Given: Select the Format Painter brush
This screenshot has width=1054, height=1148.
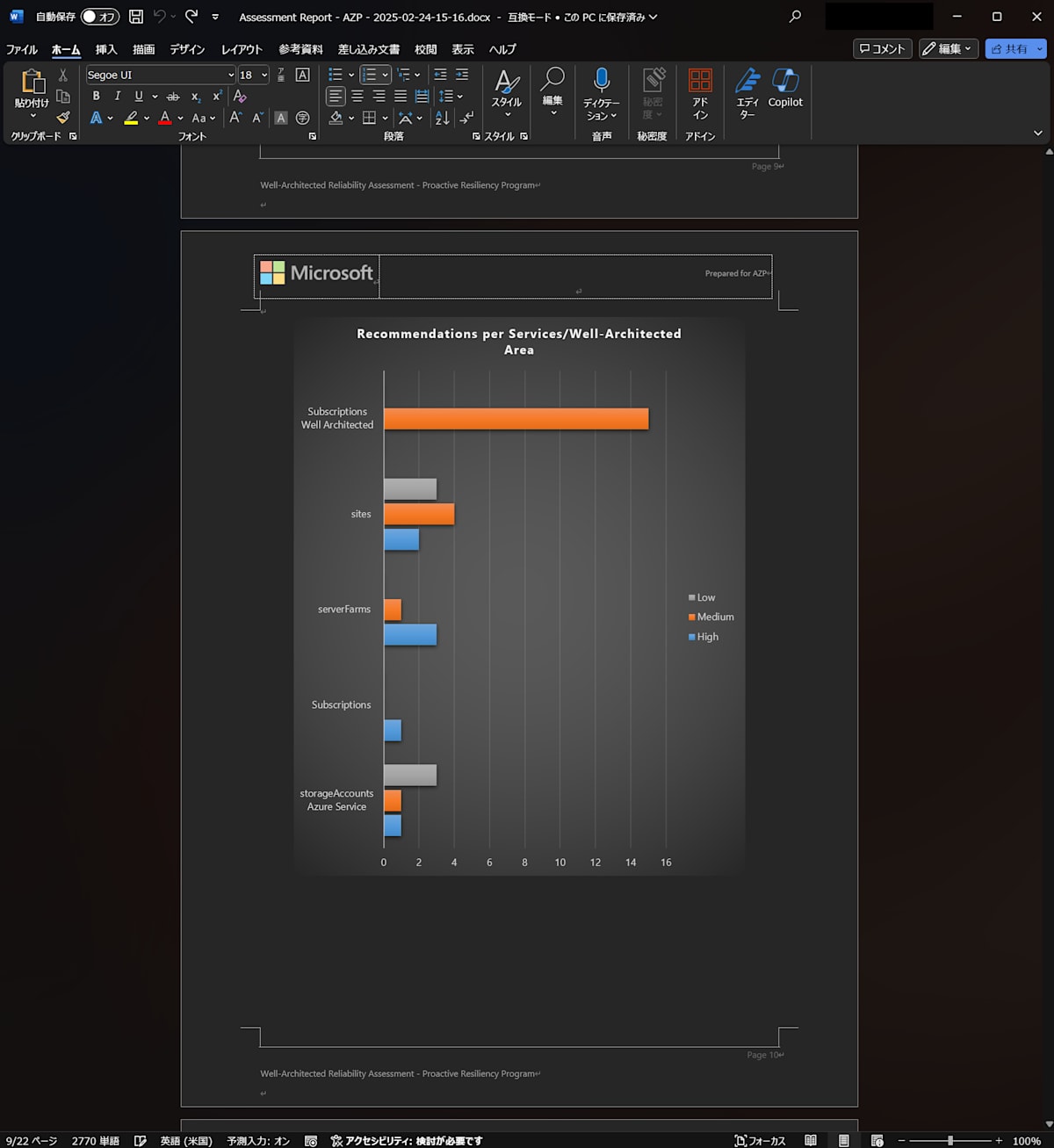Looking at the screenshot, I should click(63, 118).
